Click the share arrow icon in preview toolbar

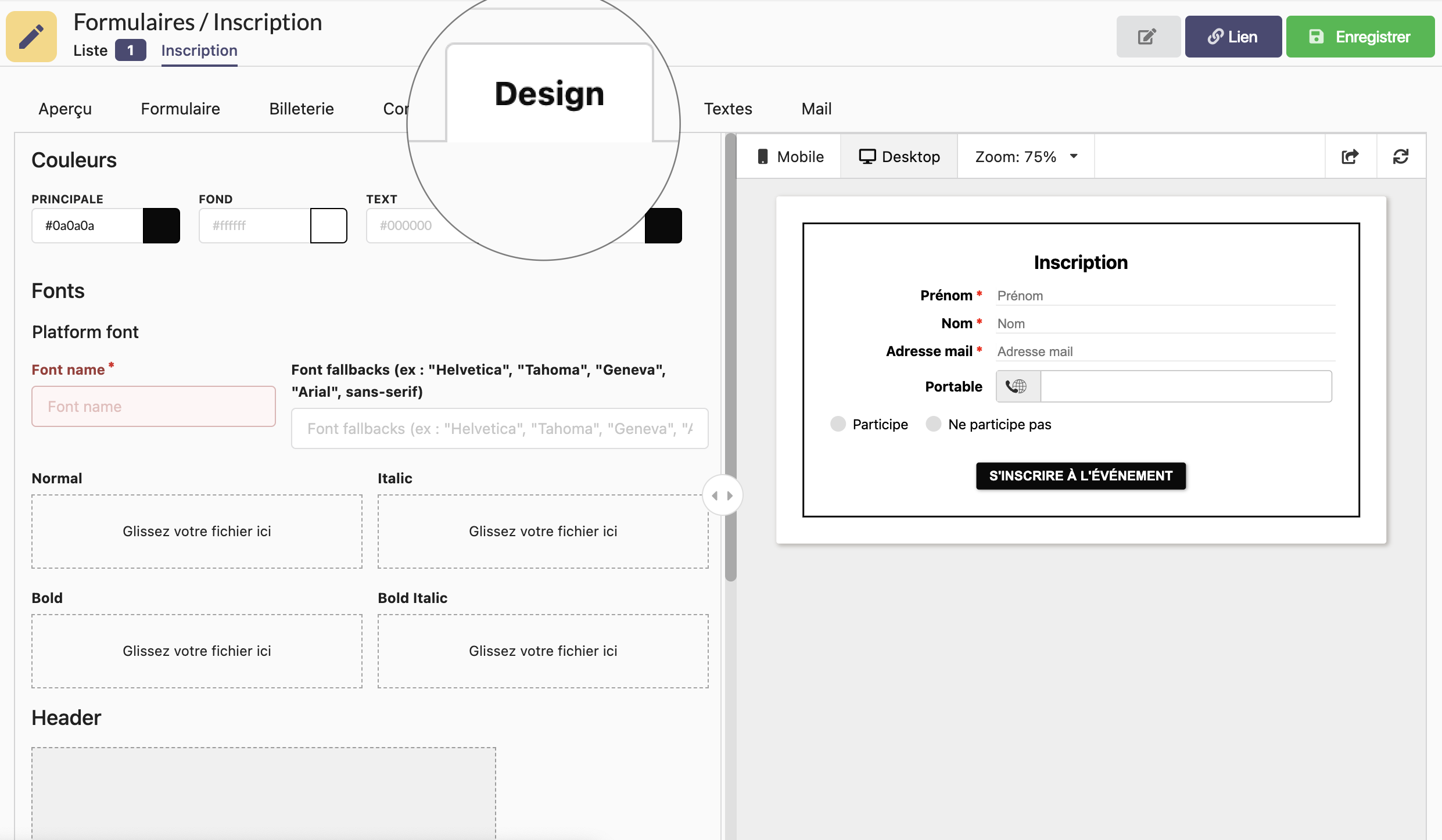pos(1350,156)
